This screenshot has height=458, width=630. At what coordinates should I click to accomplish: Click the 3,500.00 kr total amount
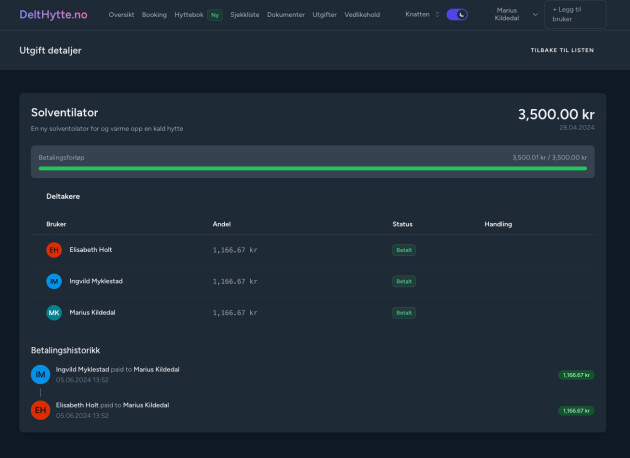coord(556,114)
